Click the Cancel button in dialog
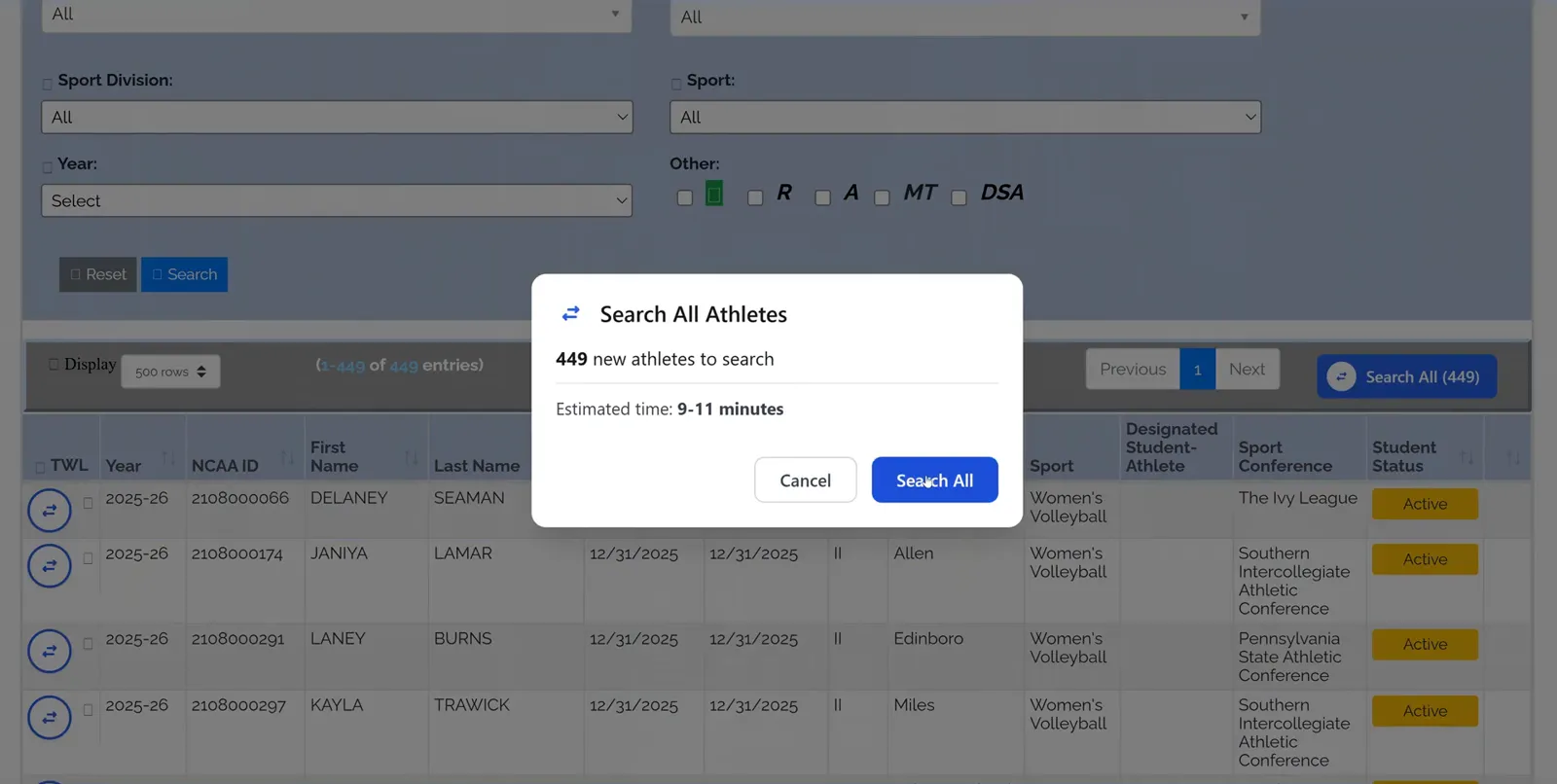 click(x=806, y=480)
